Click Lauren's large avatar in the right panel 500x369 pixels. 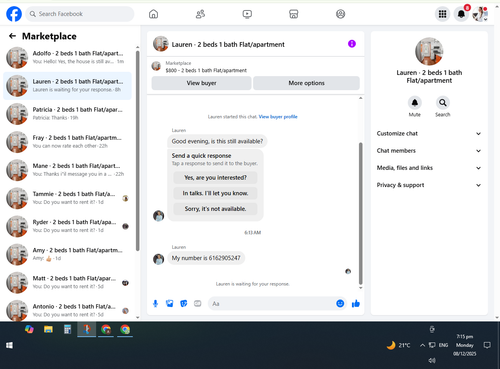pyautogui.click(x=429, y=51)
